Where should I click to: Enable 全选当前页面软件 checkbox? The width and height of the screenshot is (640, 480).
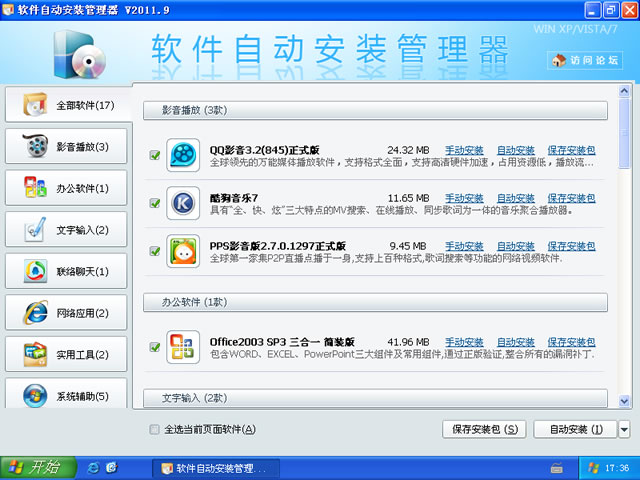[x=154, y=430]
